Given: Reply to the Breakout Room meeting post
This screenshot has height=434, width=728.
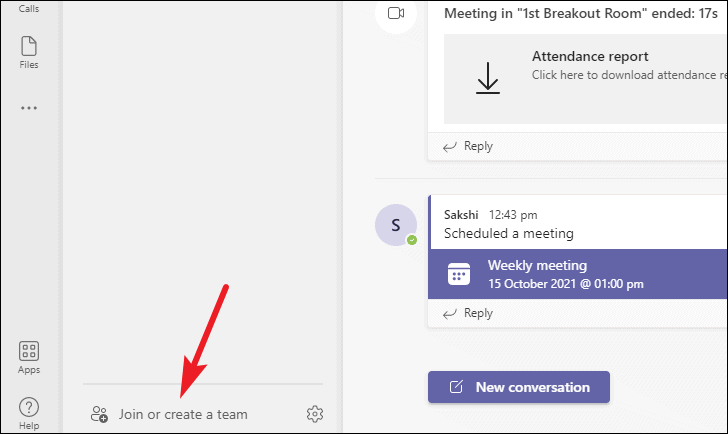Looking at the screenshot, I should (468, 146).
